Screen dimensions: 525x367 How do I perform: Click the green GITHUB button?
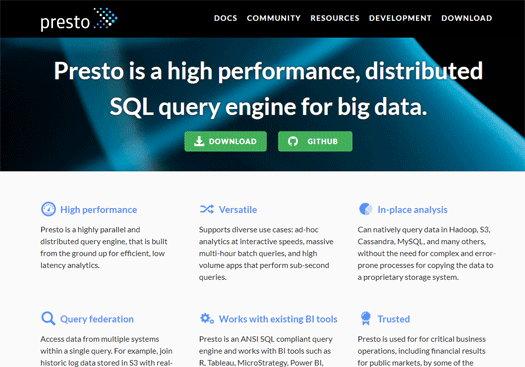(315, 141)
